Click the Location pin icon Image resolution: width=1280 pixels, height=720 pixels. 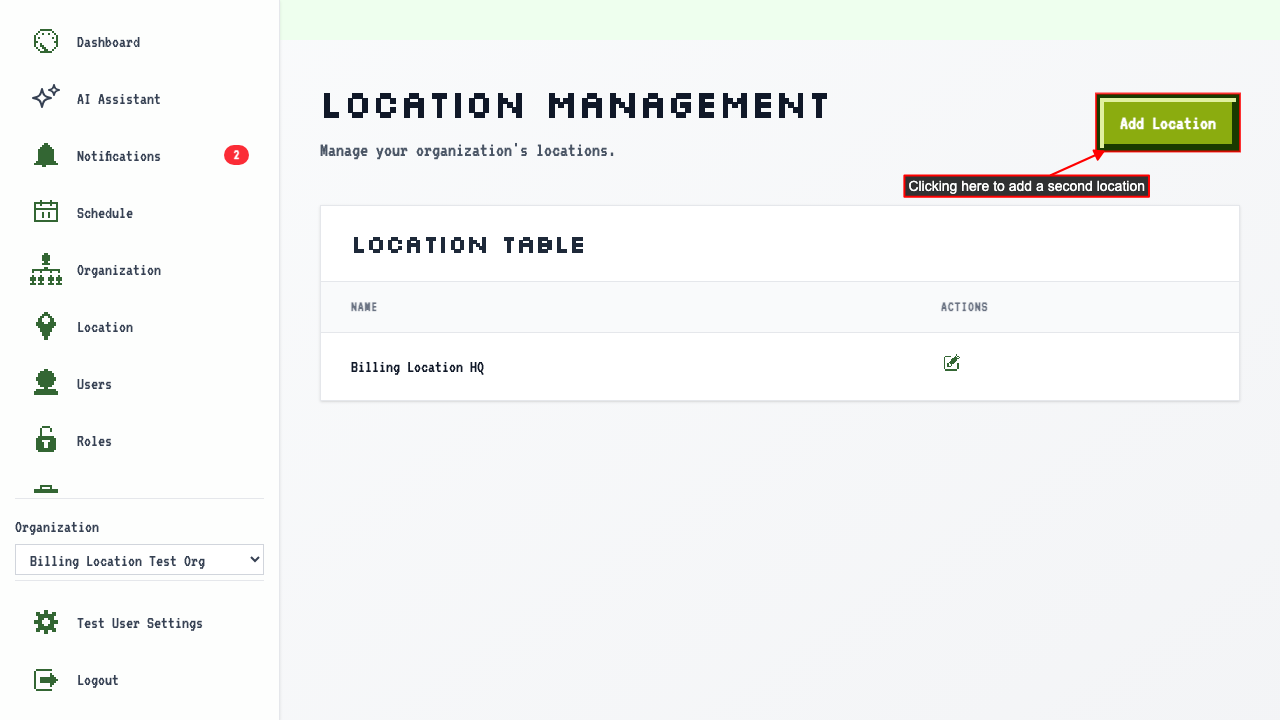46,326
